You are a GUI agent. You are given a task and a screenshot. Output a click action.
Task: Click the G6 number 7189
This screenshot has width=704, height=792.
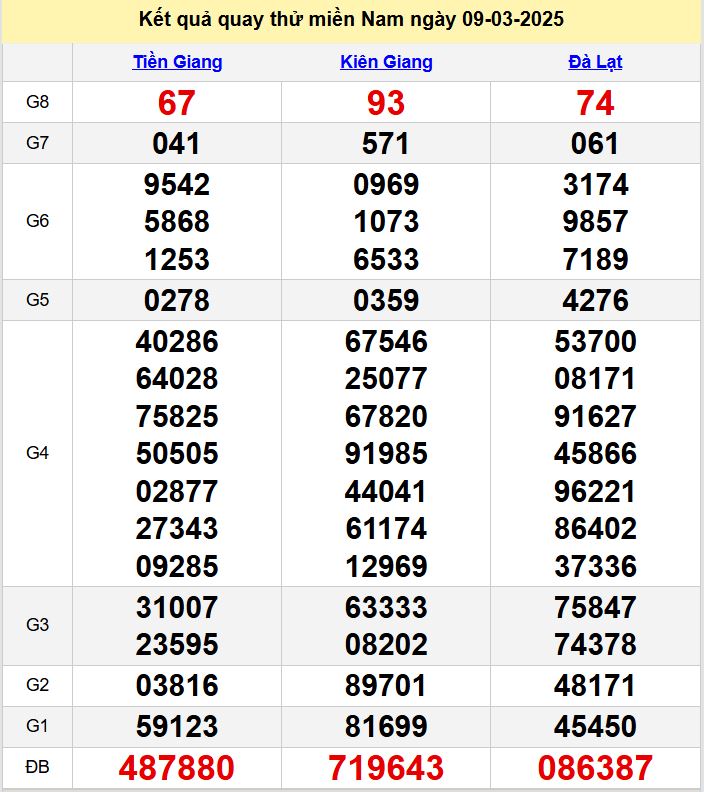595,260
